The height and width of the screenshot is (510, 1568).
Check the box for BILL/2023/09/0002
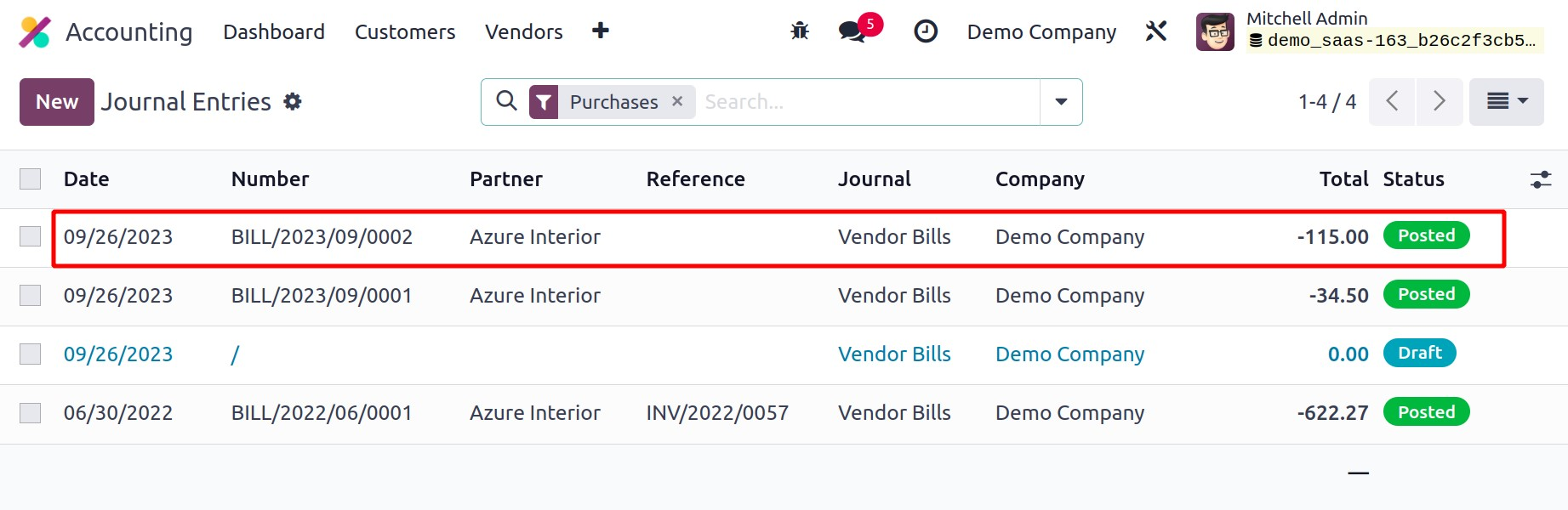tap(31, 236)
